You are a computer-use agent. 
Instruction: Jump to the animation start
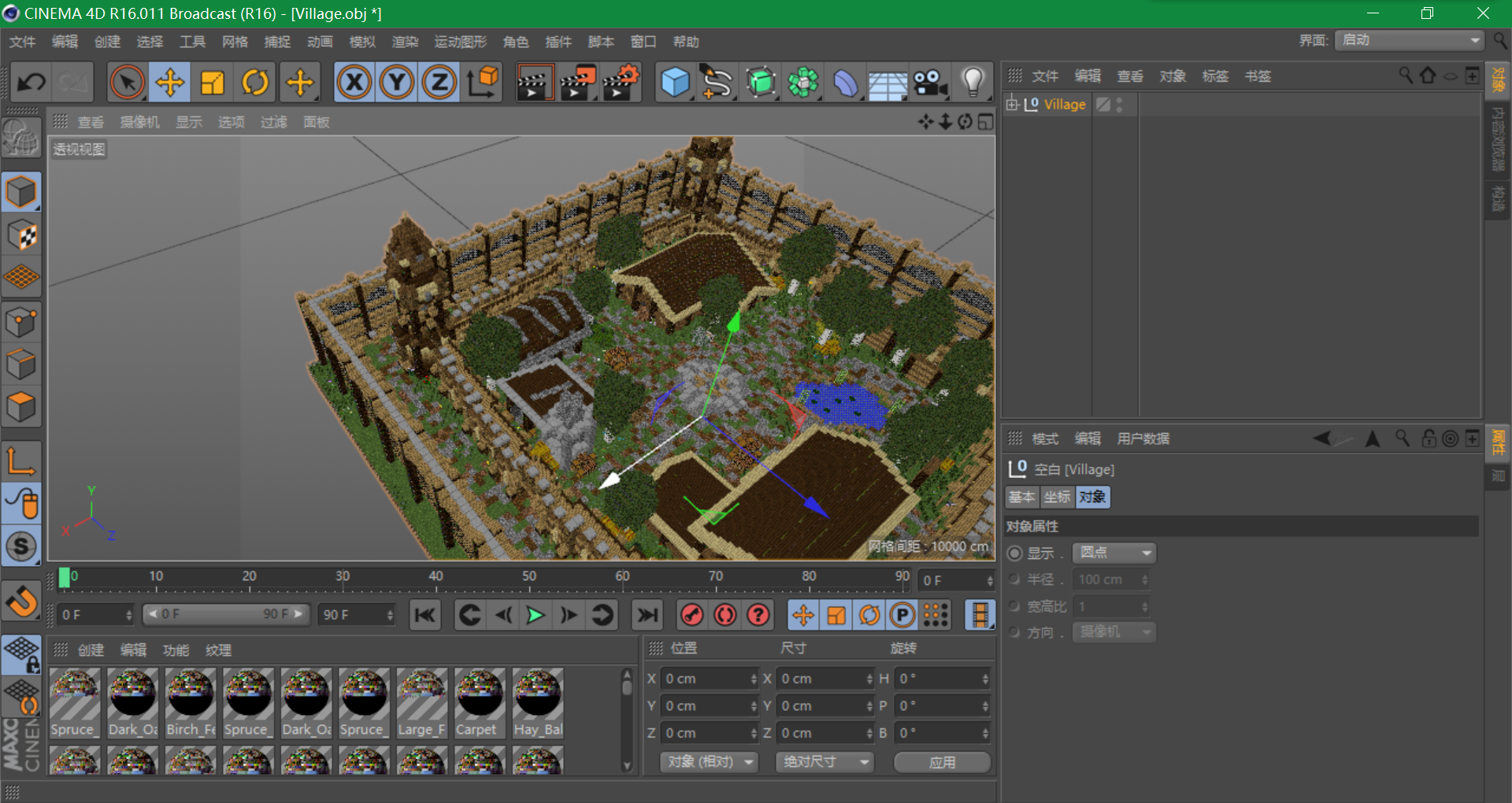(425, 615)
